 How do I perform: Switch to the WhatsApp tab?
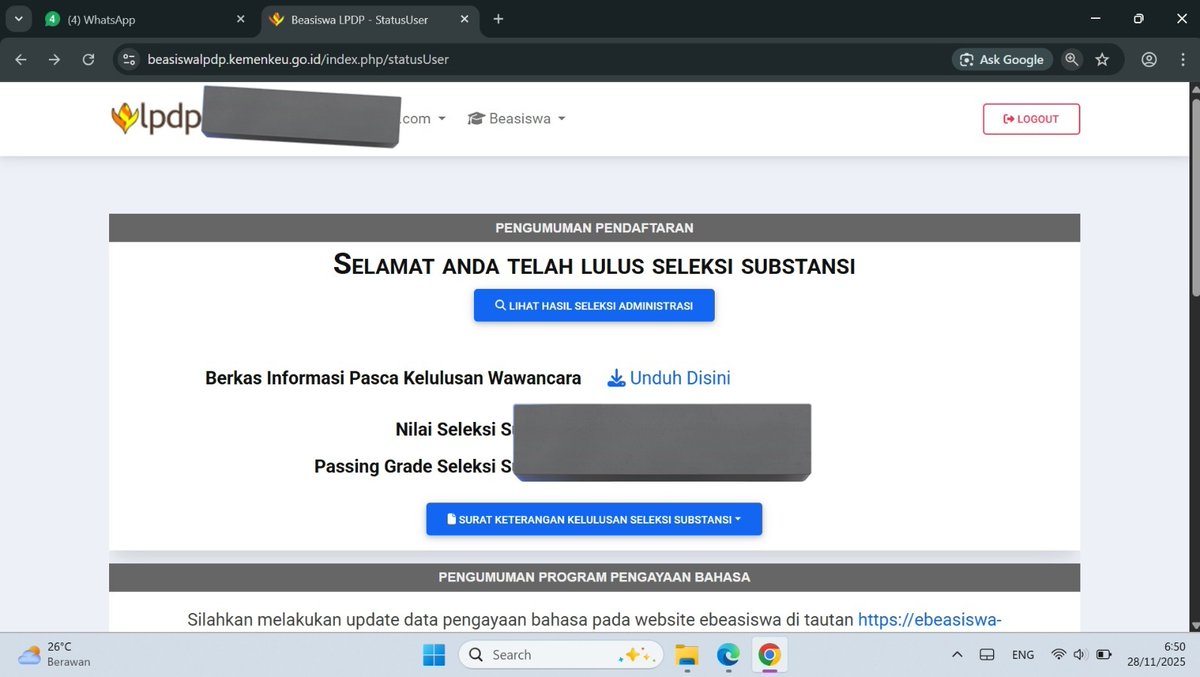tap(146, 19)
